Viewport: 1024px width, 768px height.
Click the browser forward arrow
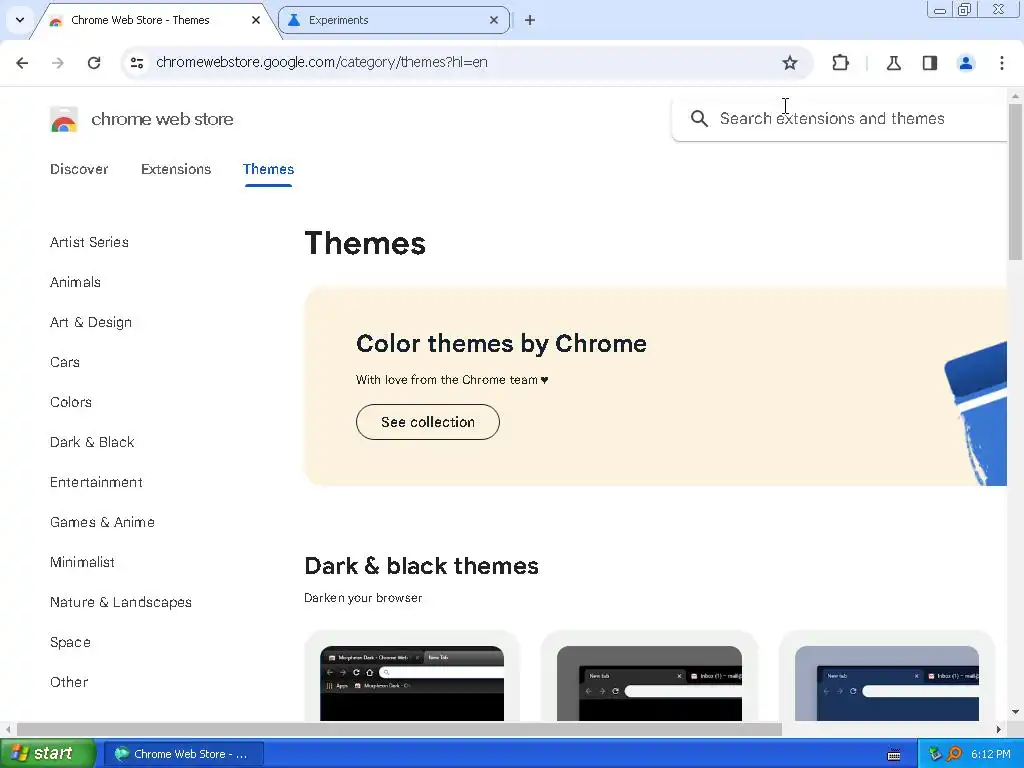click(58, 63)
